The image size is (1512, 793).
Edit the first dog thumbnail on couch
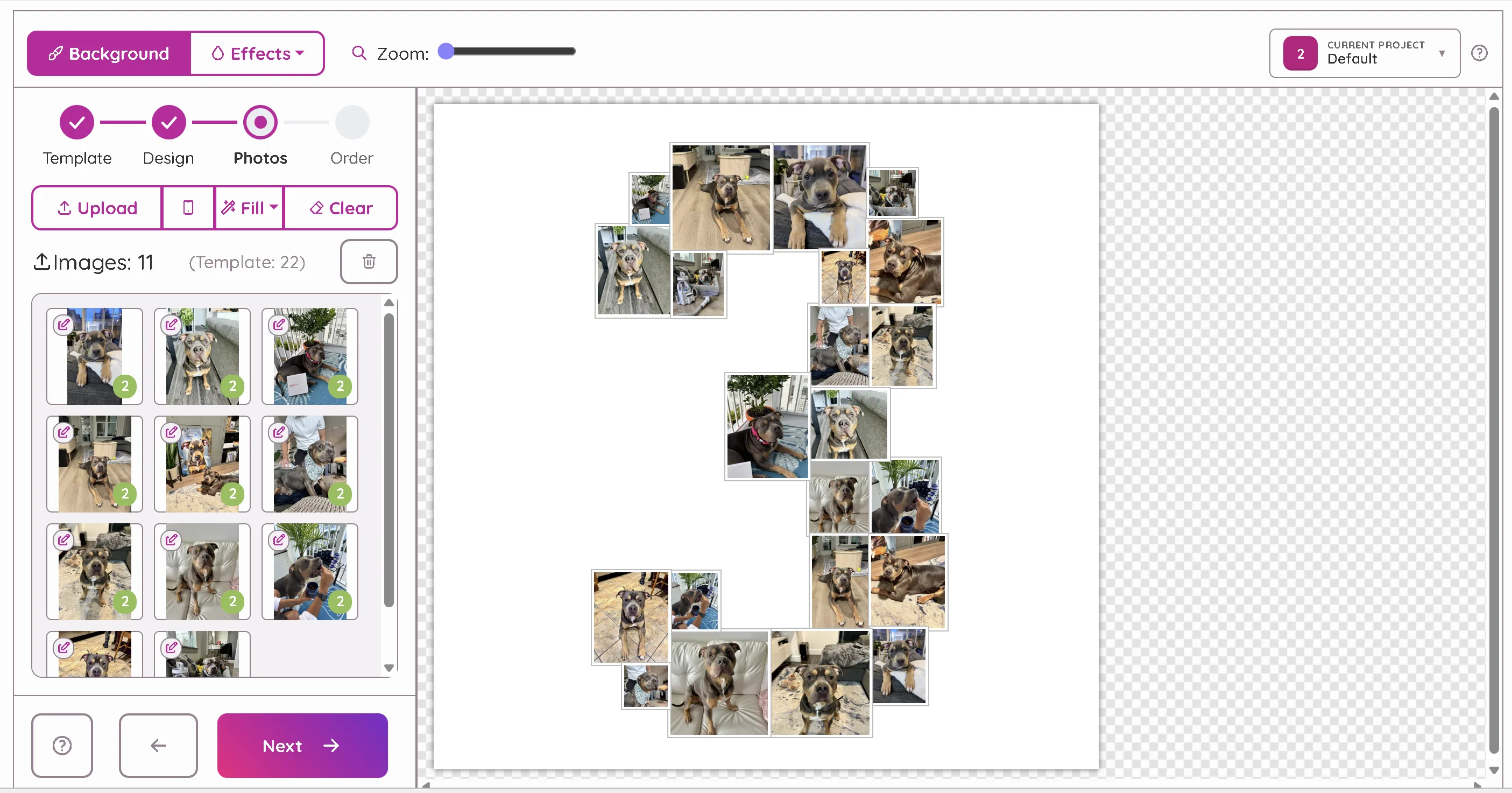[x=63, y=324]
